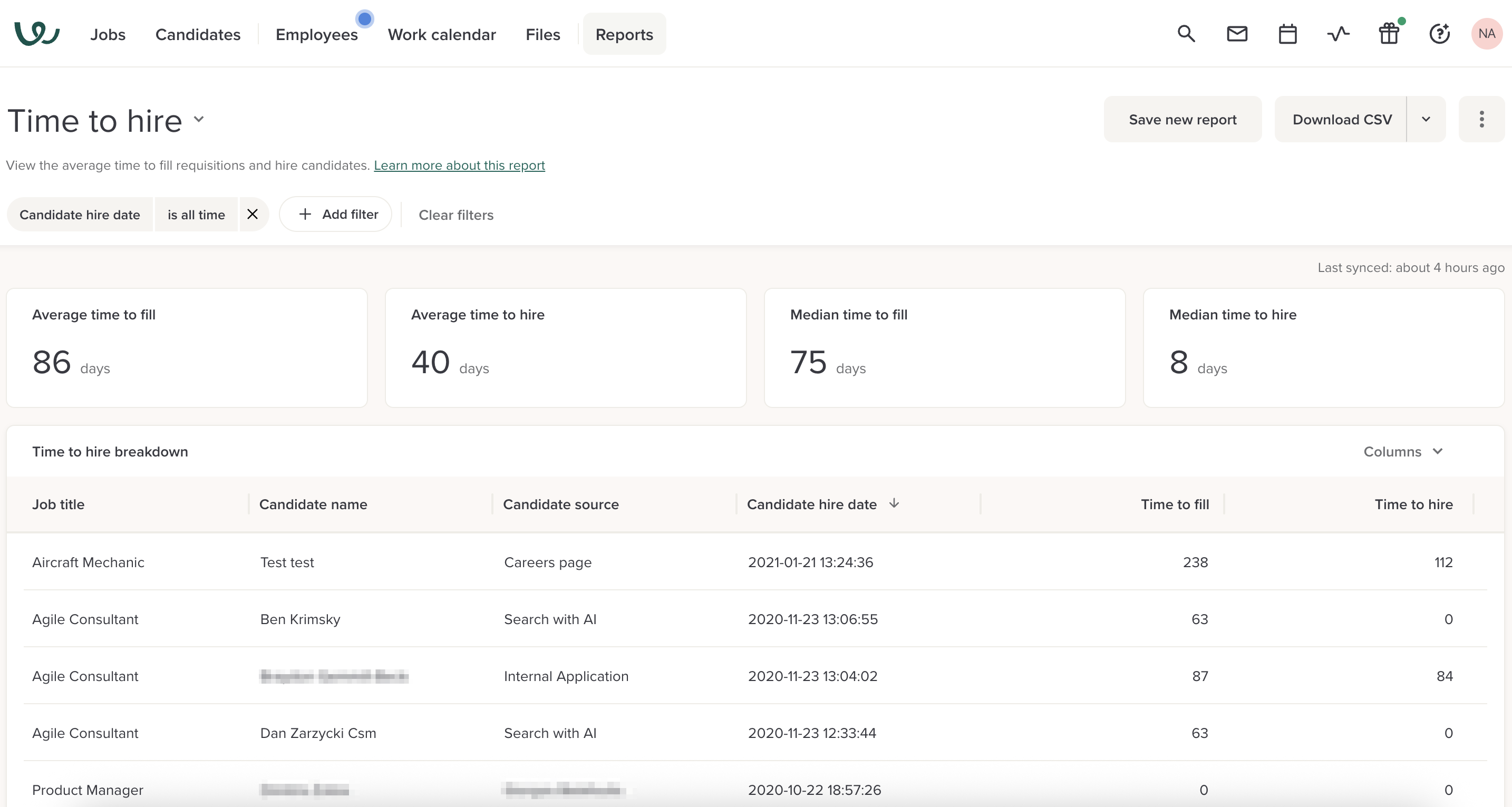Open the search magnifier icon
Screen dimensions: 1512x807
(1186, 33)
